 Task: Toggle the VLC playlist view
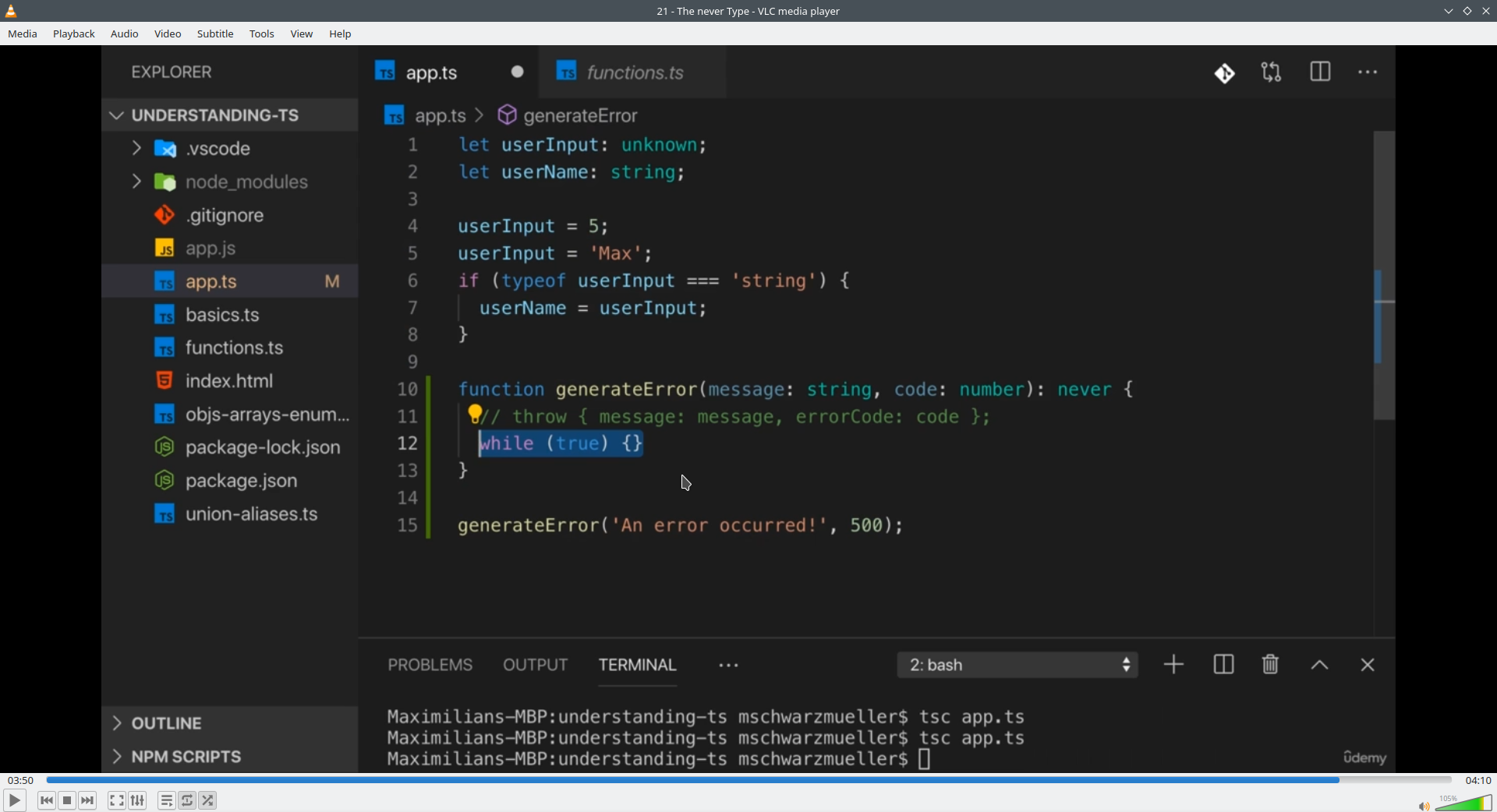point(166,800)
